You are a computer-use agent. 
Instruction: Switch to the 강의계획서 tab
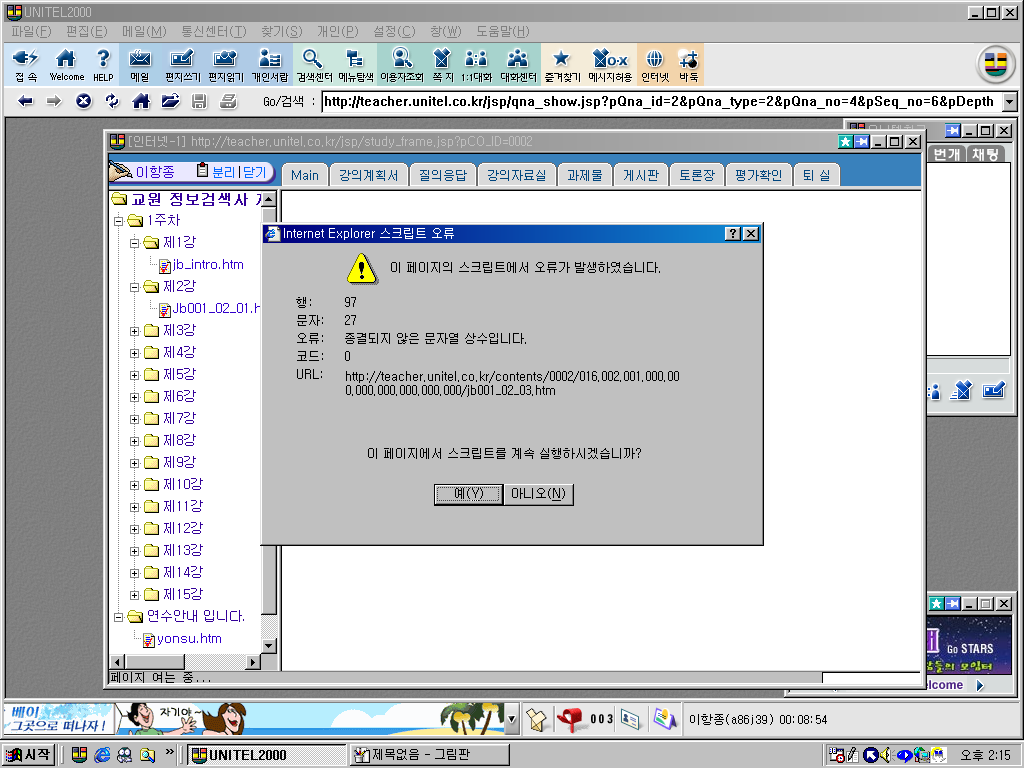point(368,175)
